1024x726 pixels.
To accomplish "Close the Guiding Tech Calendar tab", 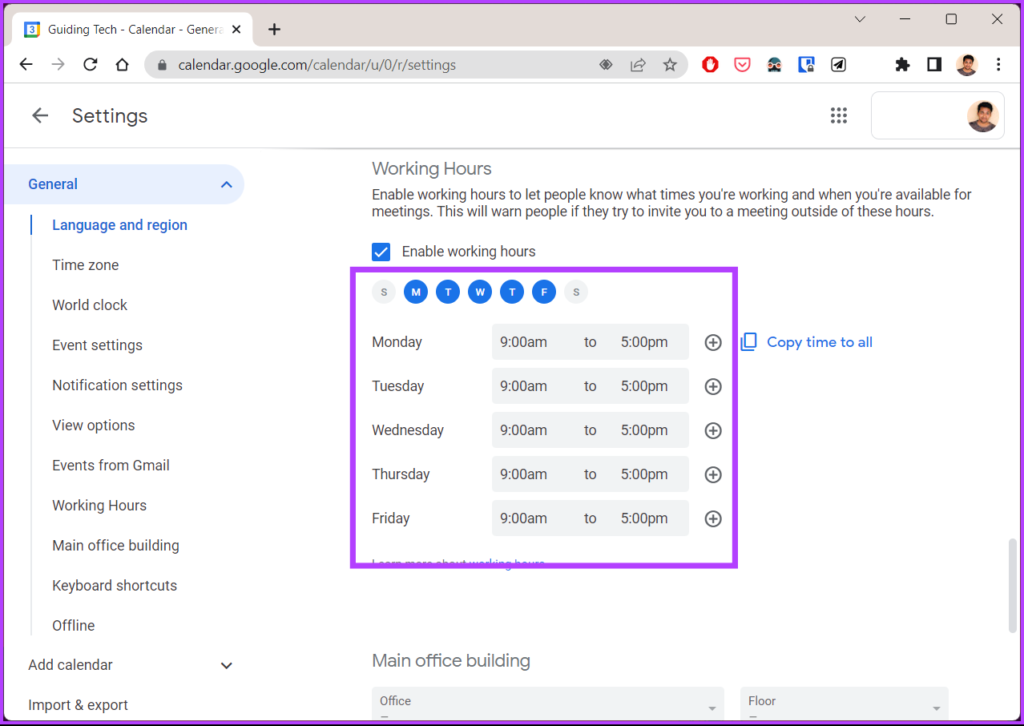I will [x=236, y=29].
